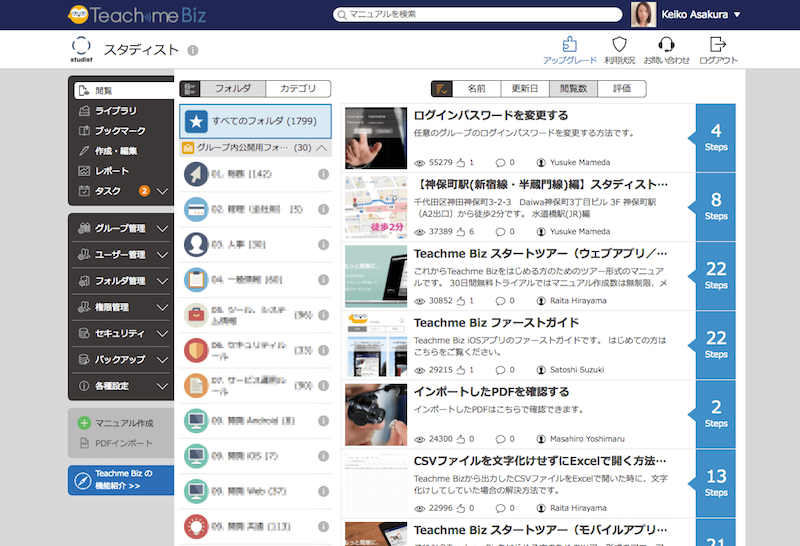Sort manuals by 名前
Screen dimensions: 800x546
point(477,88)
